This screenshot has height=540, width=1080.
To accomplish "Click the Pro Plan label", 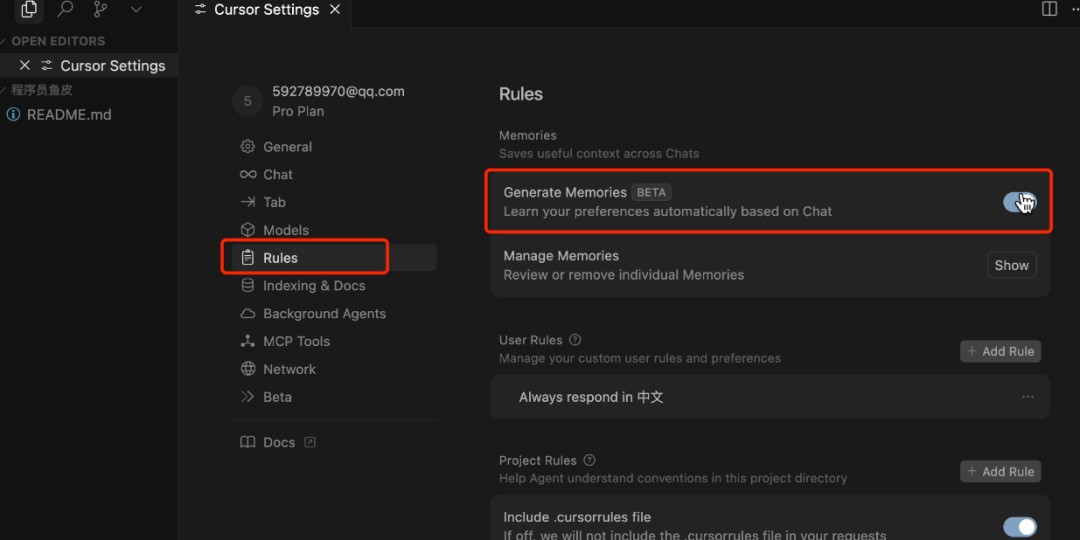I will coord(298,111).
